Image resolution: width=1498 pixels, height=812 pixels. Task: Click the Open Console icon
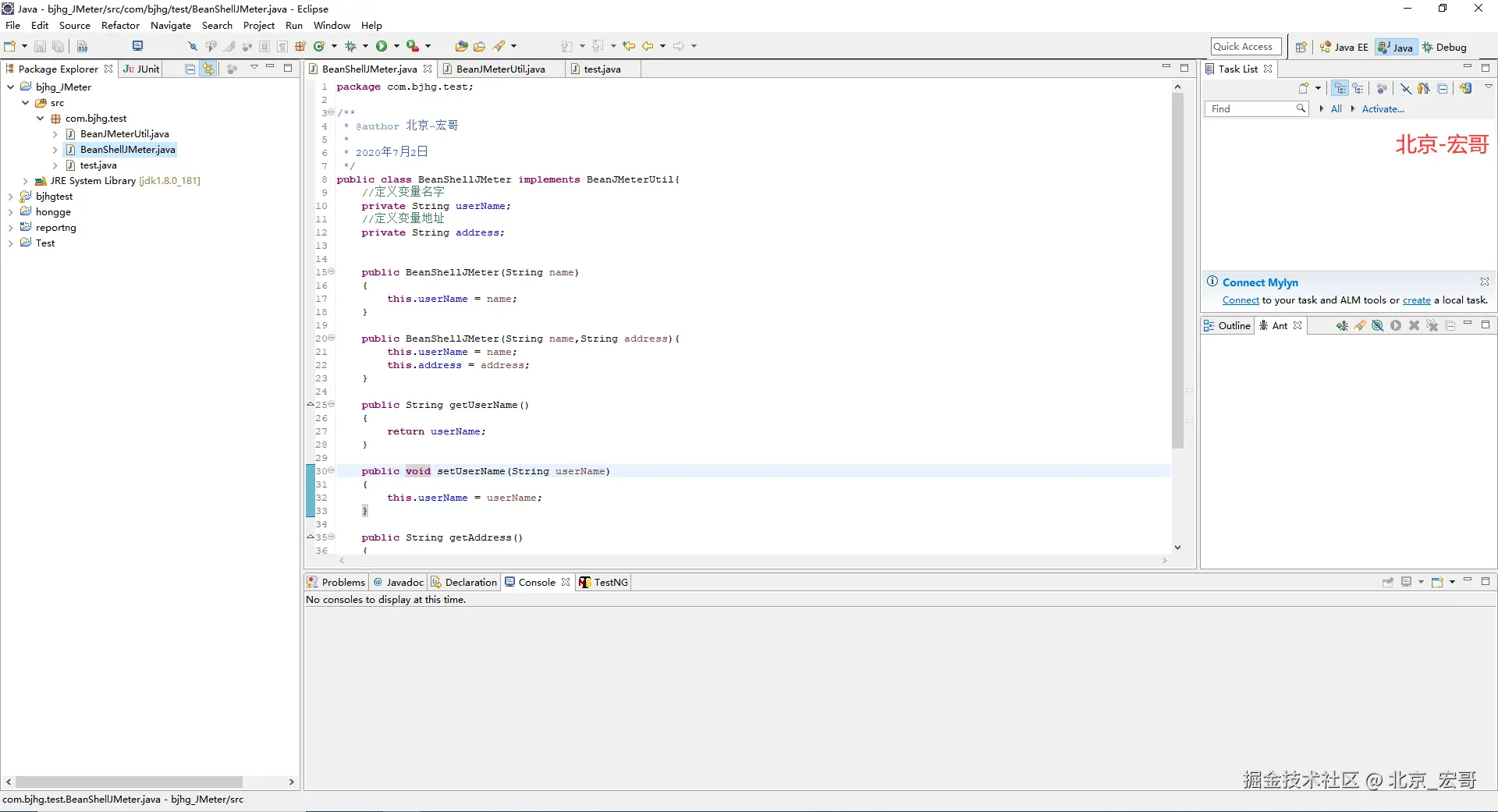[x=1437, y=582]
